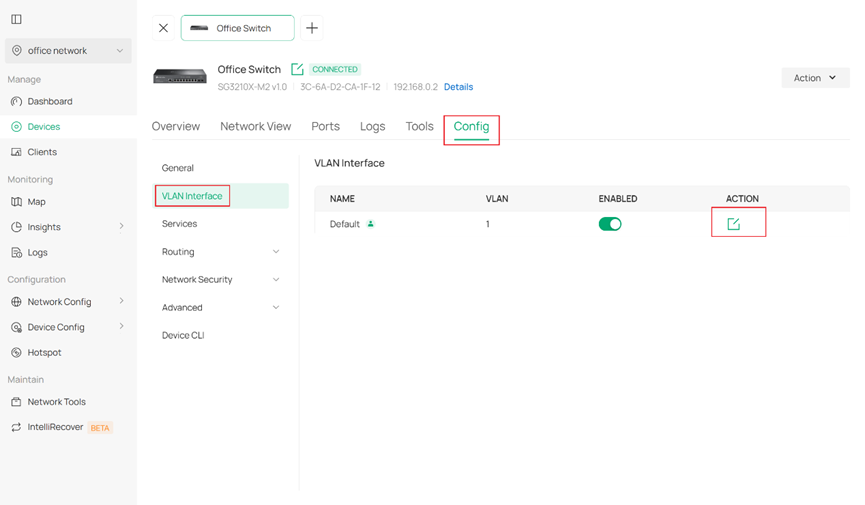Image resolution: width=865 pixels, height=505 pixels.
Task: Select the Office Switch device tab
Action: tap(238, 28)
